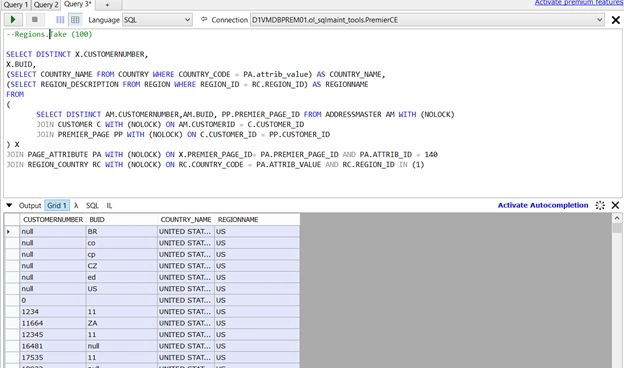Click the 'JOIN PREMIER_PAGE PP' line in editor
Image resolution: width=624 pixels, height=368 pixels.
tap(183, 134)
